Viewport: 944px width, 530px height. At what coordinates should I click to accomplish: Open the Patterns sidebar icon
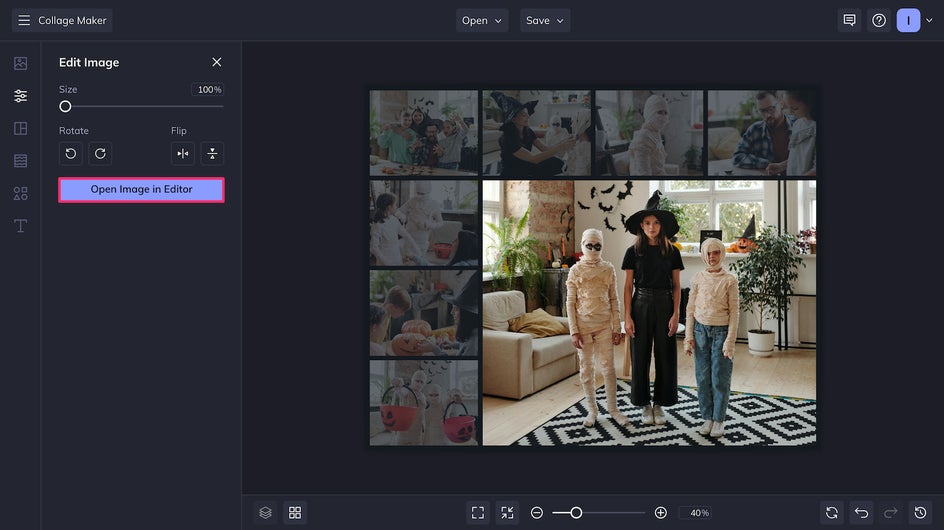(20, 161)
